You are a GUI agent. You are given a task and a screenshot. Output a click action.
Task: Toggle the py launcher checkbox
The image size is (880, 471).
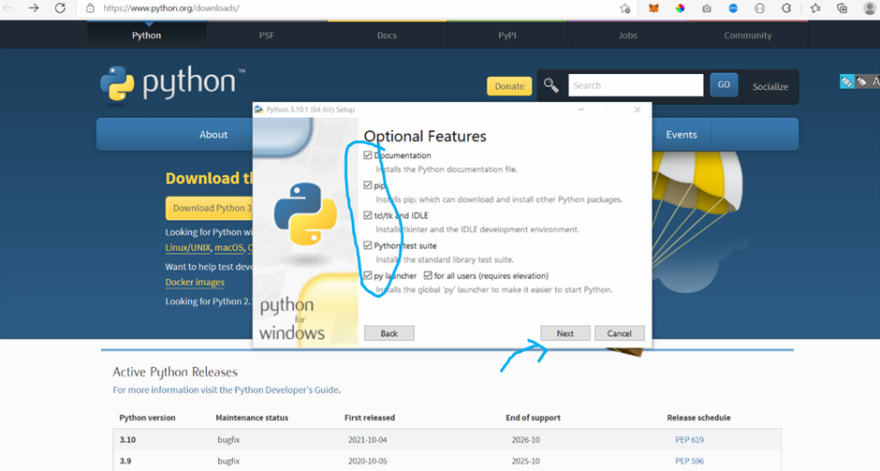coord(368,276)
